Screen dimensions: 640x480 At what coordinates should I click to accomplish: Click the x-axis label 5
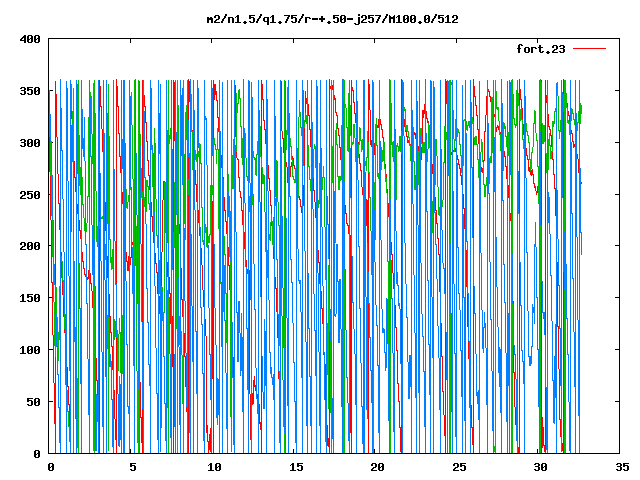(133, 467)
